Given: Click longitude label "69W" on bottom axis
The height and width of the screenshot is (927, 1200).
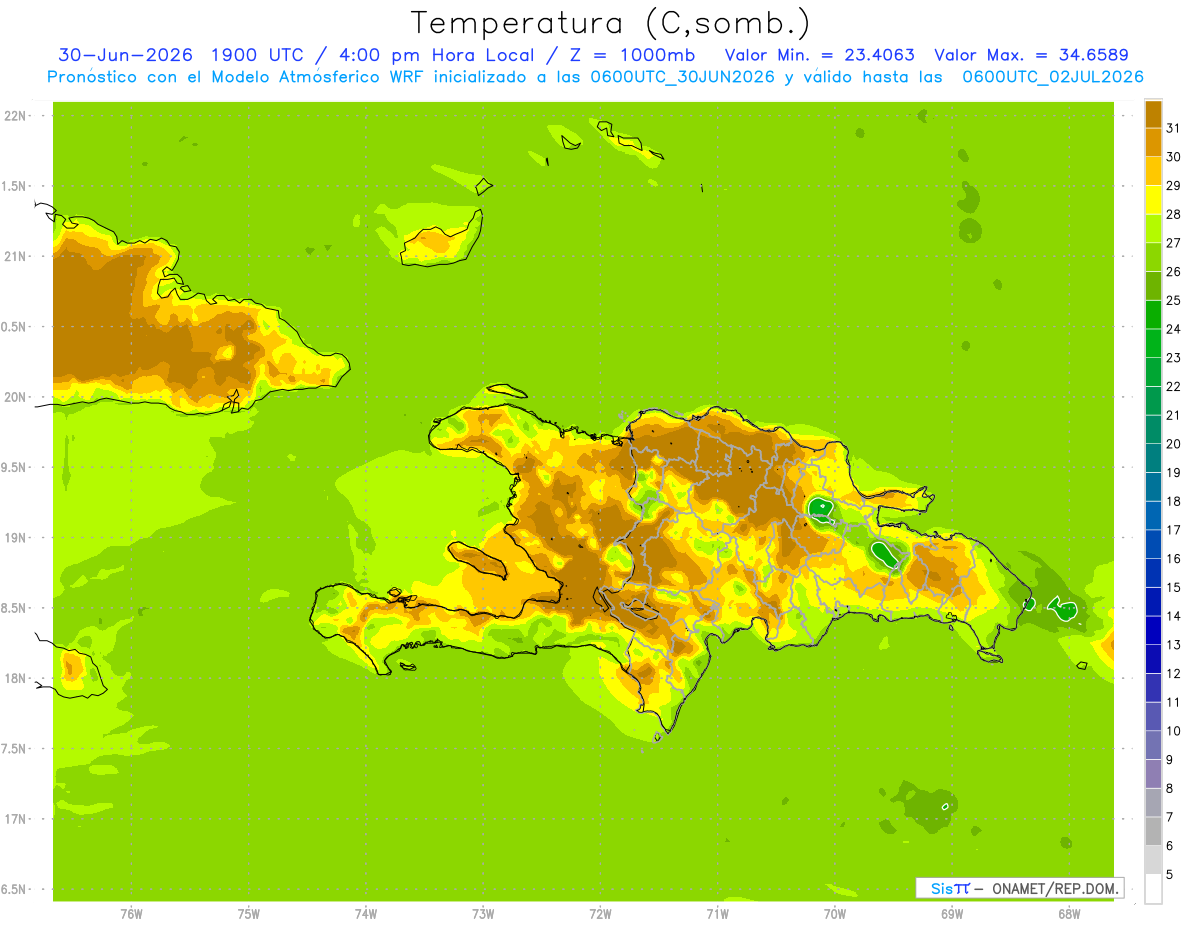Looking at the screenshot, I should pos(952,914).
